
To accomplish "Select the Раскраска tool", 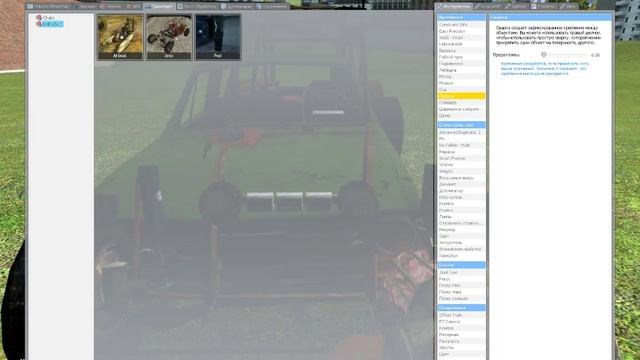I will pyautogui.click(x=461, y=341).
